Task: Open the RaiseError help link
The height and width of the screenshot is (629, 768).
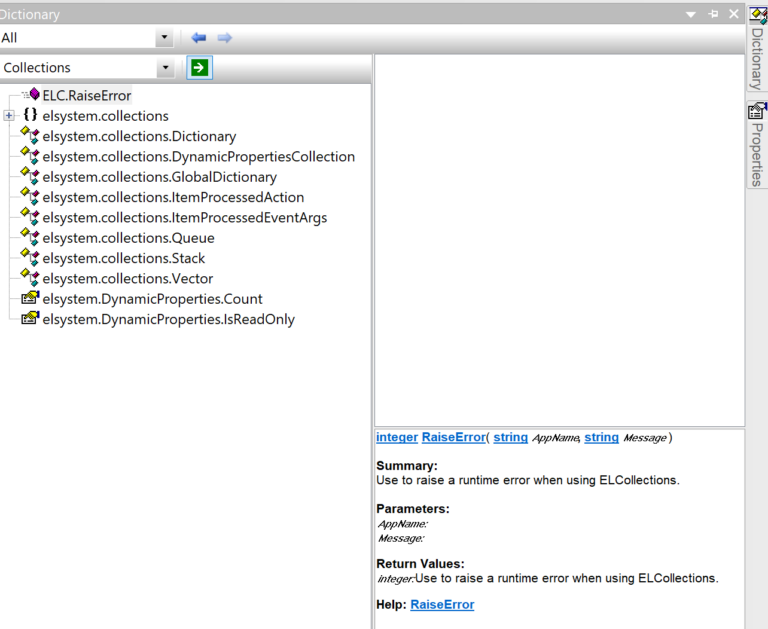Action: pyautogui.click(x=442, y=605)
